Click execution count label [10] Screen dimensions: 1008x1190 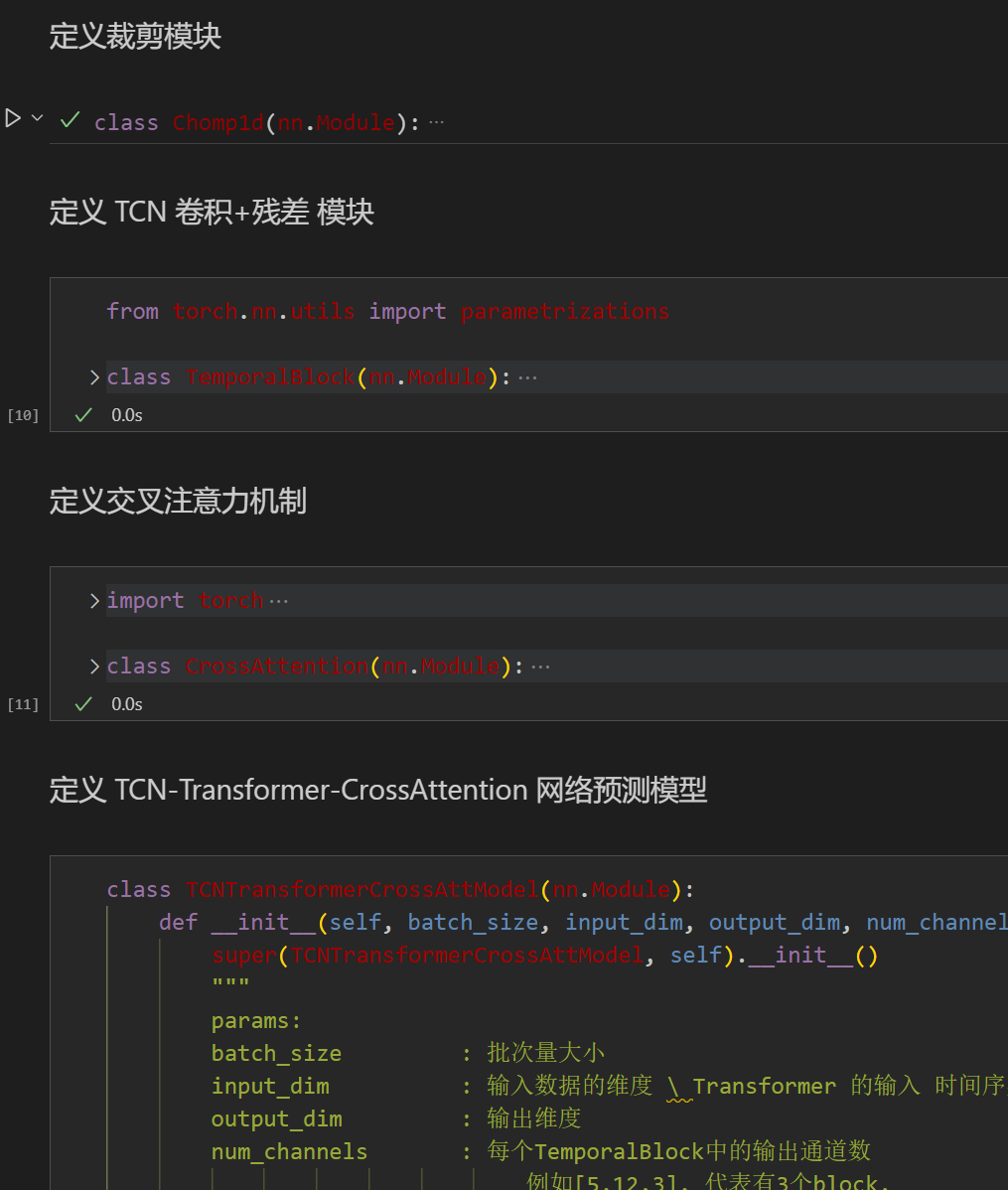coord(23,415)
